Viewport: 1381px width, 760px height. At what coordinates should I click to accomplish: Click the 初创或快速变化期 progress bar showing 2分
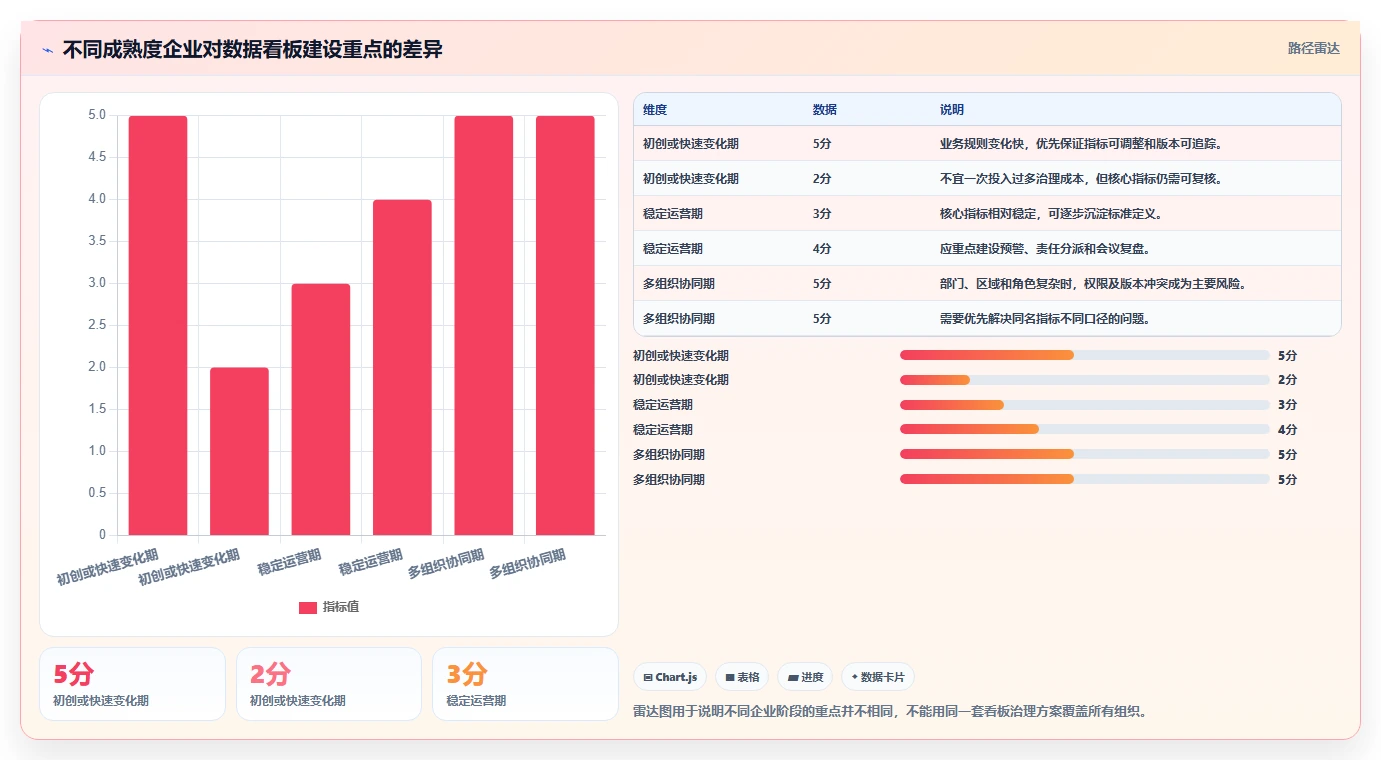(1085, 380)
